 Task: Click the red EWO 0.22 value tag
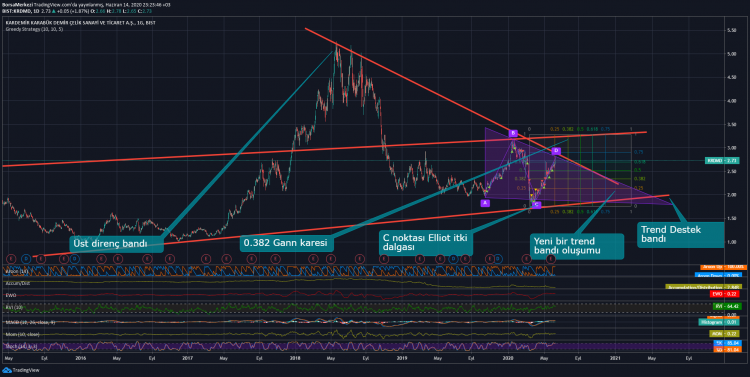(724, 294)
